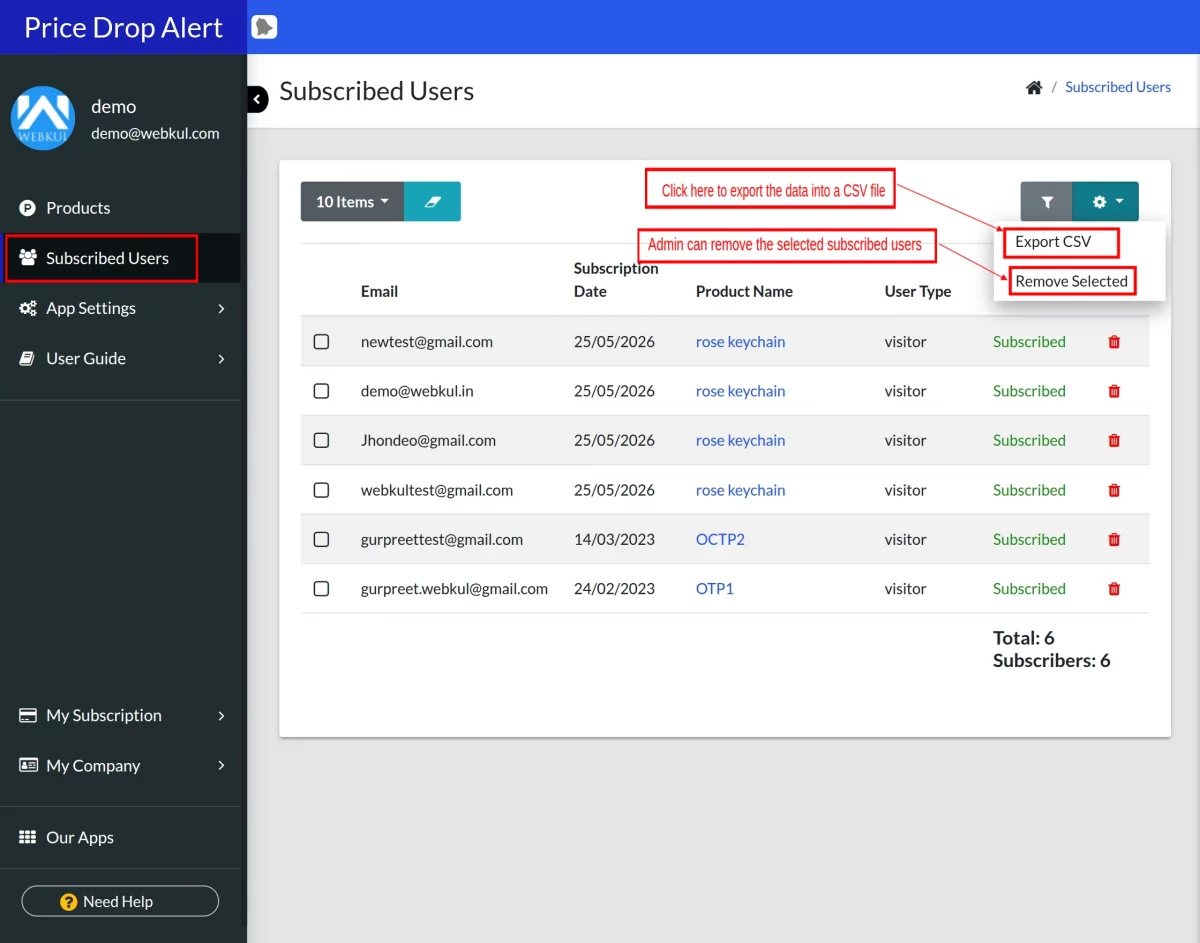Click the Our Apps grid icon
This screenshot has height=943, width=1200.
[x=28, y=837]
